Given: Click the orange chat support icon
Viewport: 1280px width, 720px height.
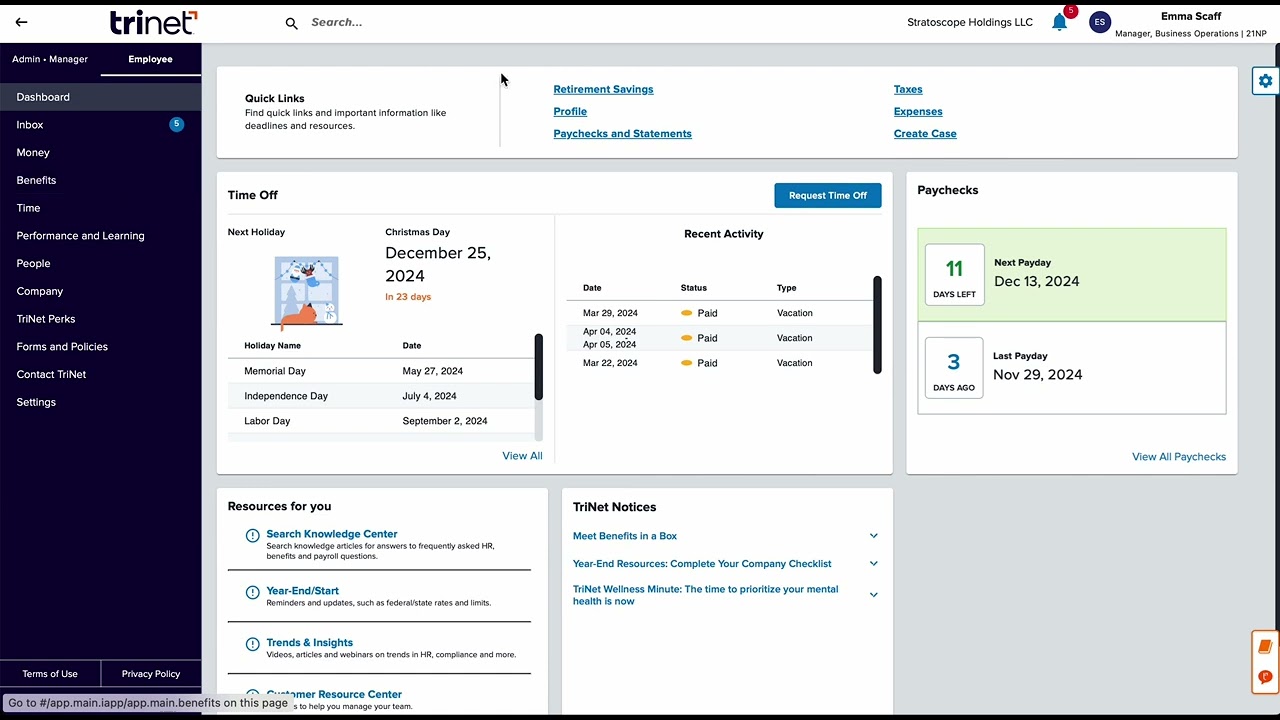Looking at the screenshot, I should (1265, 677).
